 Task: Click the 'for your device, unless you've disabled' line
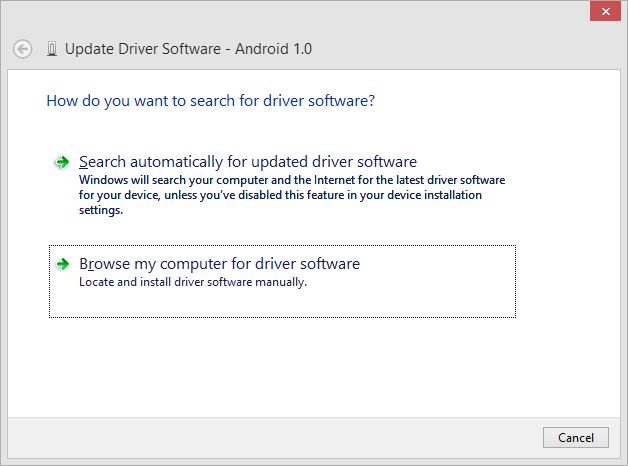coord(280,195)
